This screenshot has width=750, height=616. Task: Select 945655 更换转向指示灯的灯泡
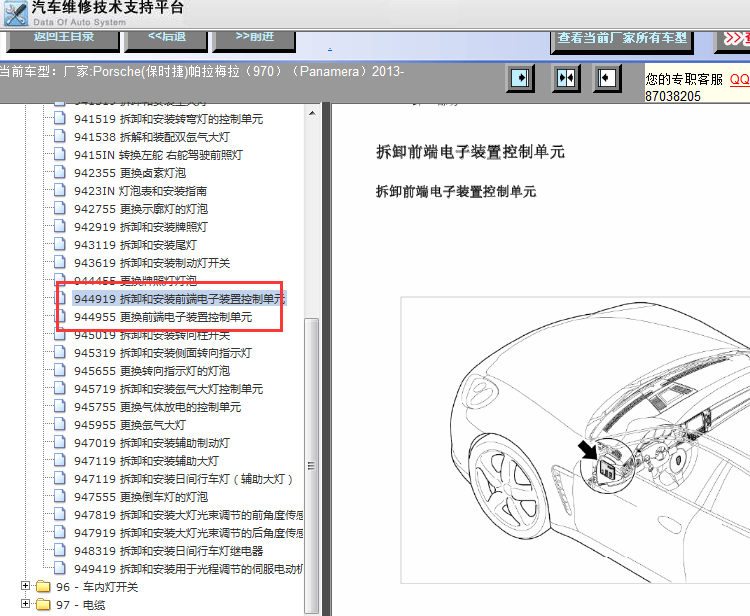tap(152, 371)
